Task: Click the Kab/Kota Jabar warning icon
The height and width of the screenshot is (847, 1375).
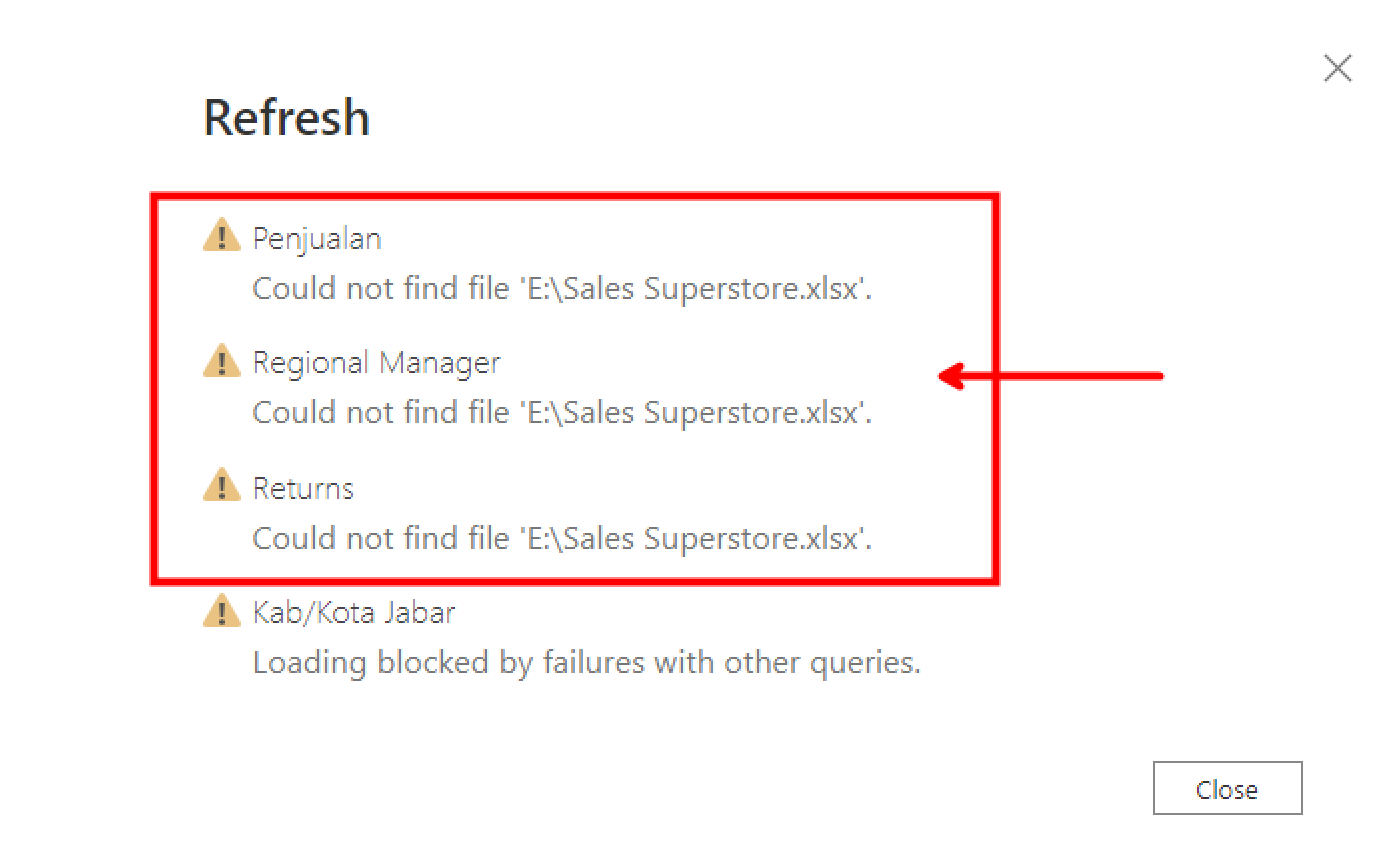Action: (221, 611)
